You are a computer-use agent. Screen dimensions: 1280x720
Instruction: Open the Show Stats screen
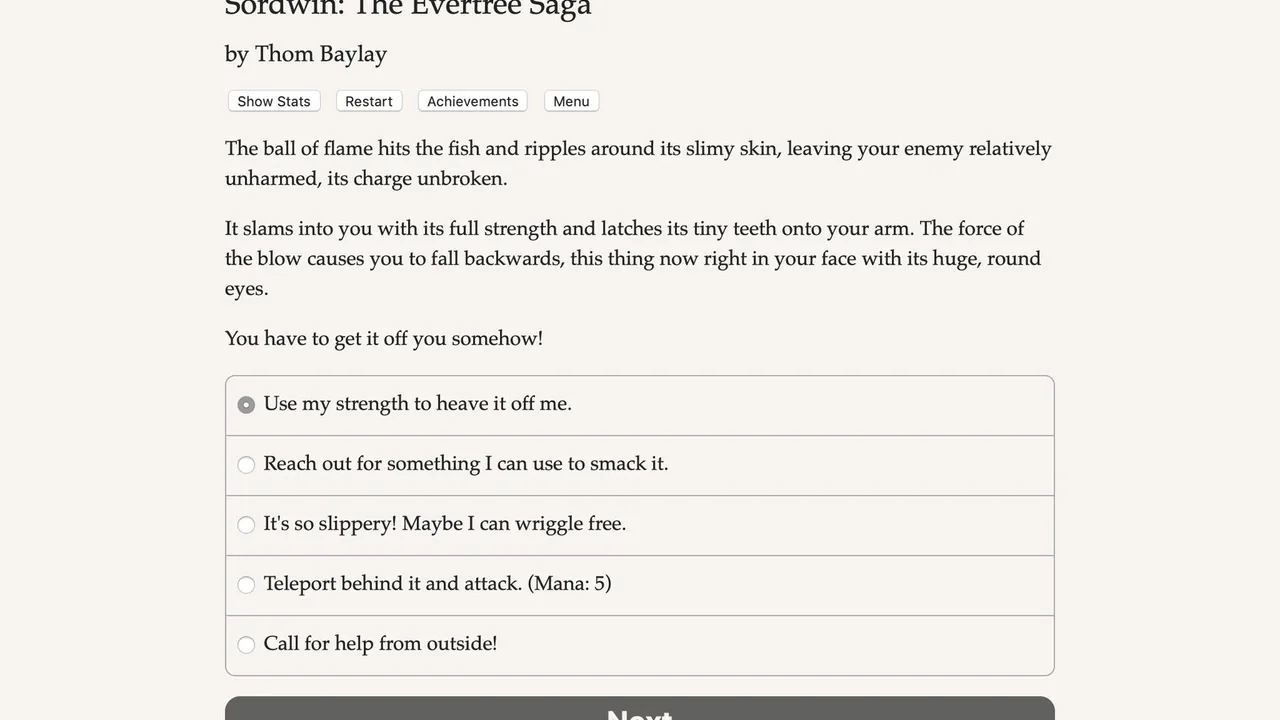(x=274, y=101)
